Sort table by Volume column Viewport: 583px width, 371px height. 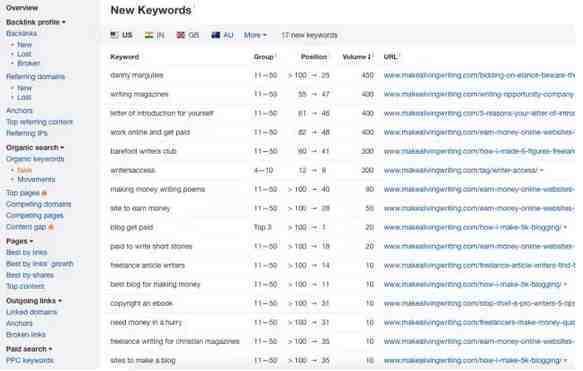coord(357,57)
